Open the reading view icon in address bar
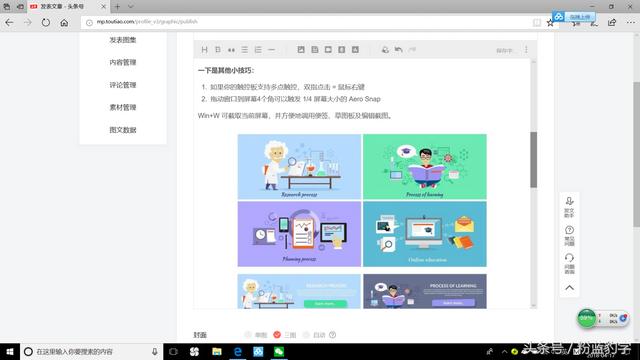This screenshot has height=360, width=640. [x=537, y=23]
